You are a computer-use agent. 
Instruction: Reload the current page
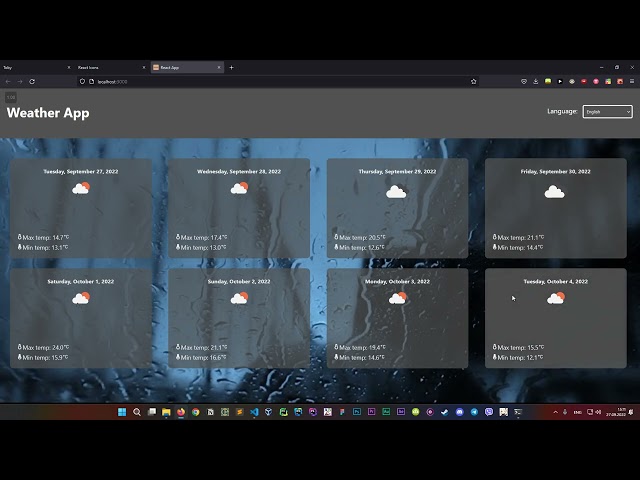pos(32,82)
